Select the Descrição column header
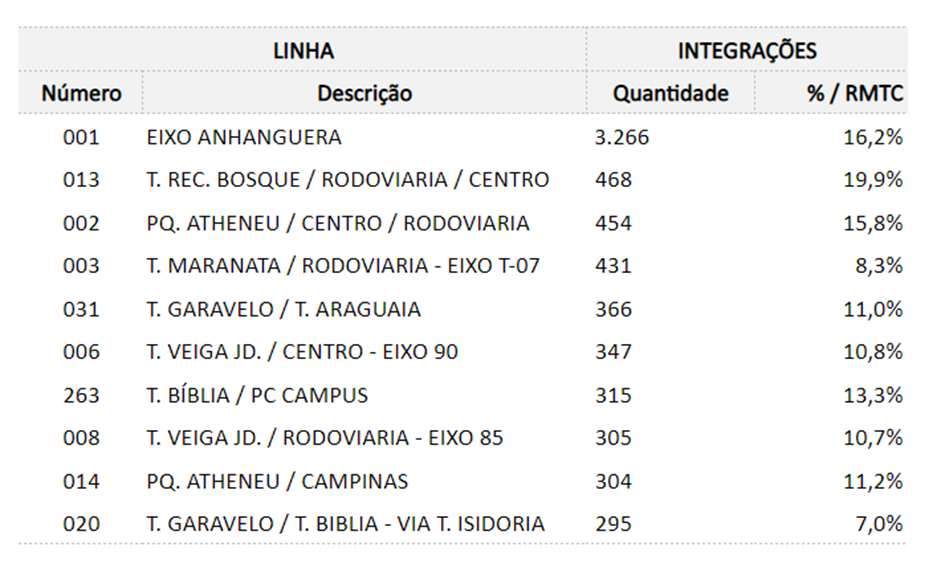 click(365, 93)
